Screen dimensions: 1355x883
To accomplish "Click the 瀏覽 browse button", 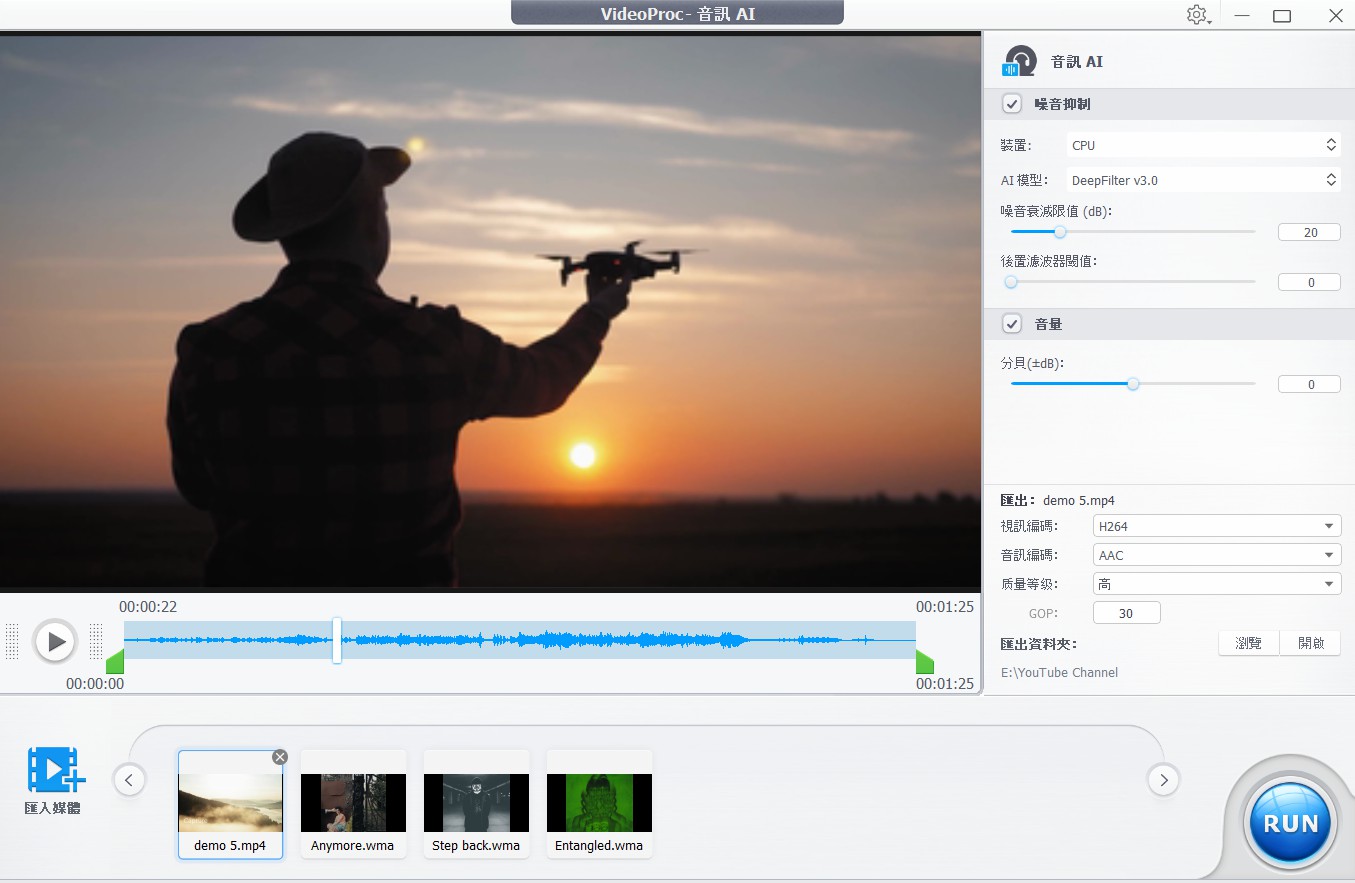I will (x=1247, y=643).
